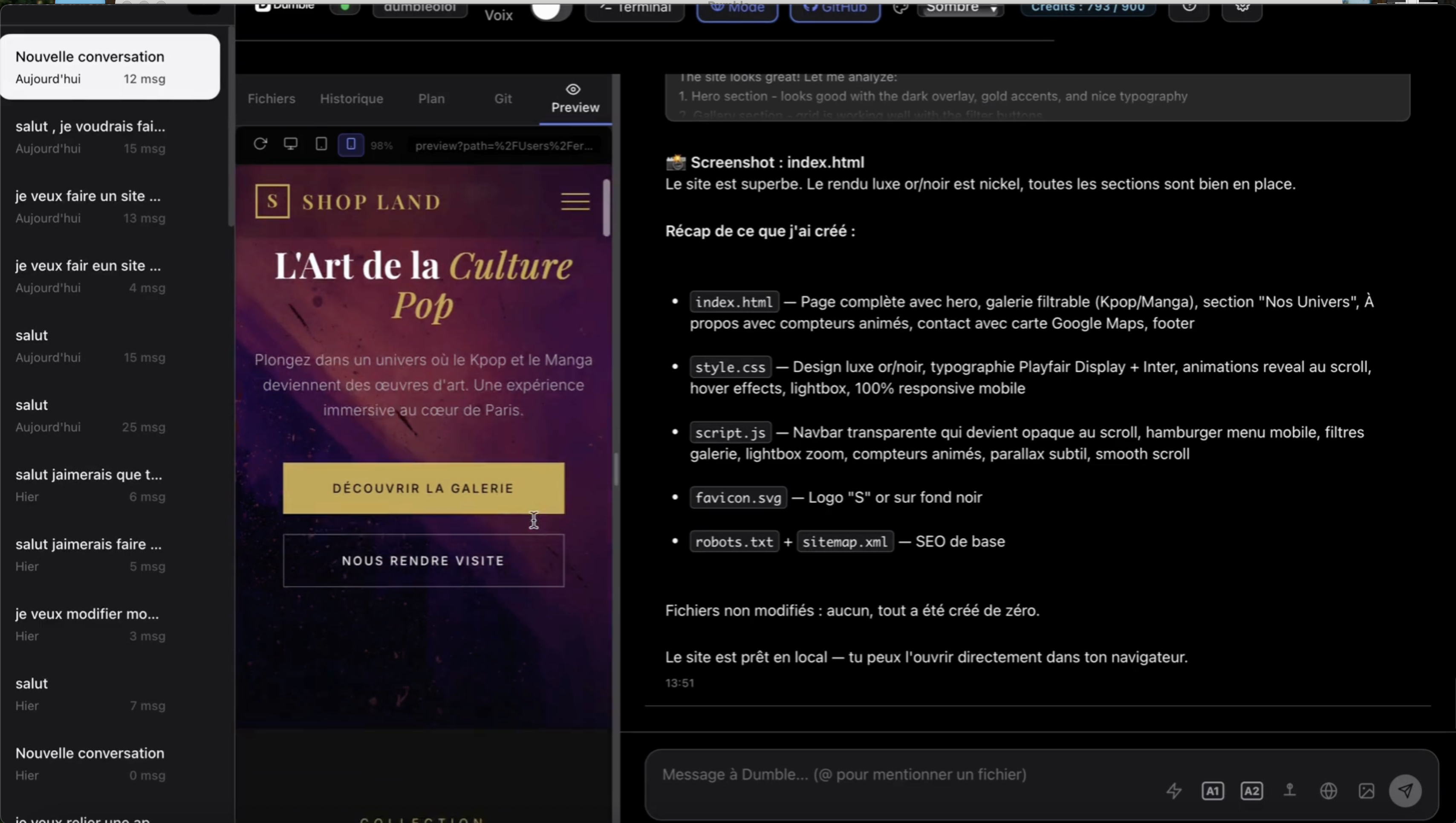Switch to the Historique tab

click(352, 99)
